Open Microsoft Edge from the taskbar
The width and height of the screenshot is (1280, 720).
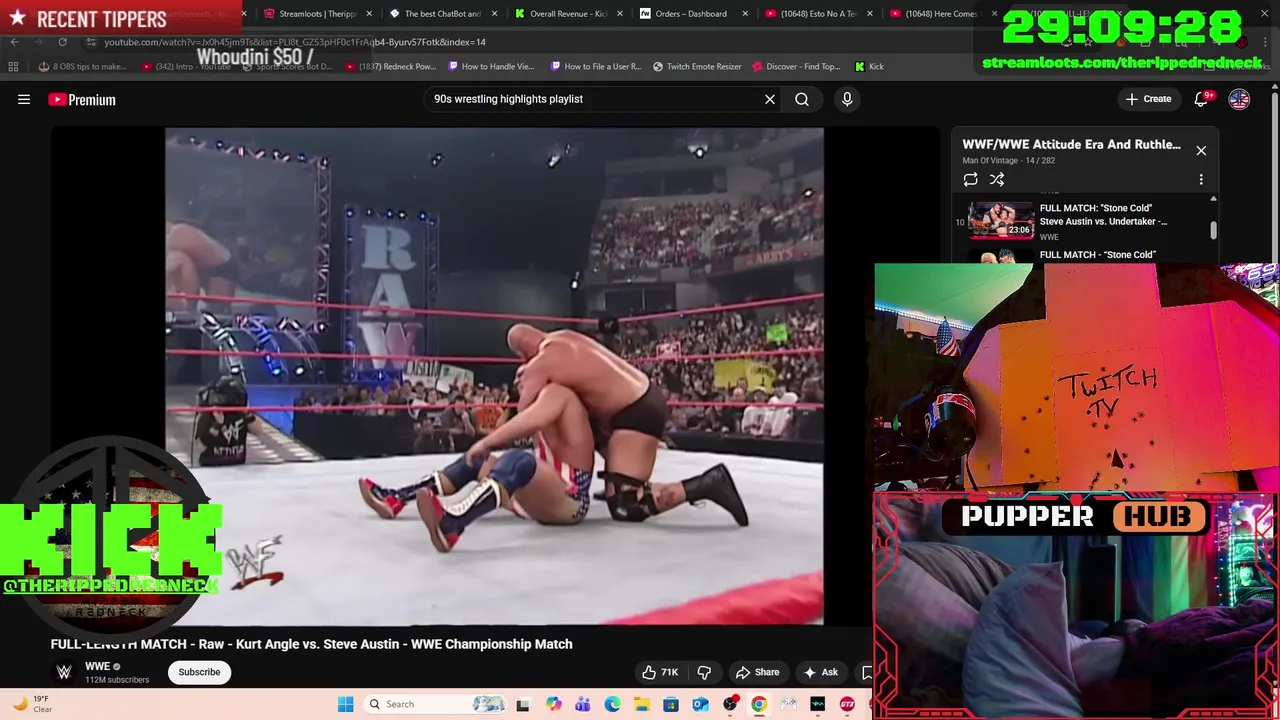(612, 704)
